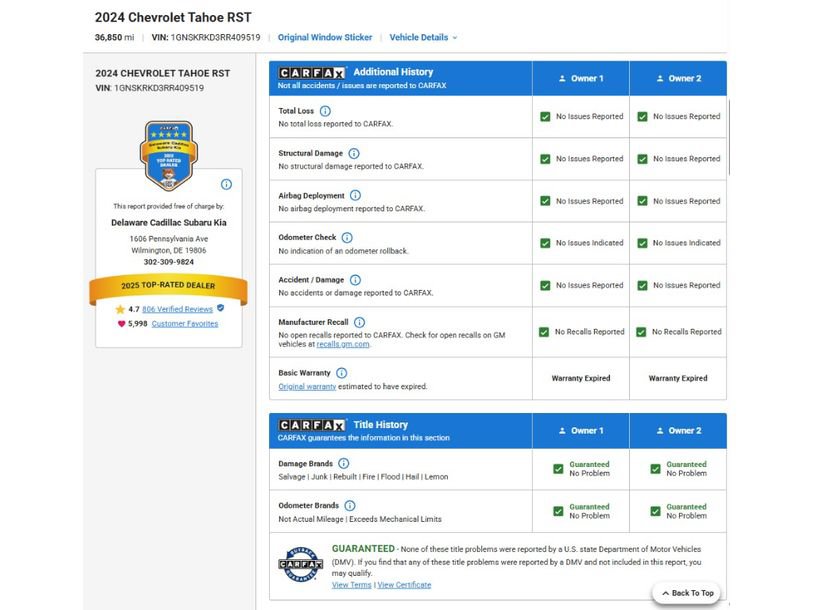Click the dealer card info icon
Screen dimensions: 814x610
tap(226, 184)
